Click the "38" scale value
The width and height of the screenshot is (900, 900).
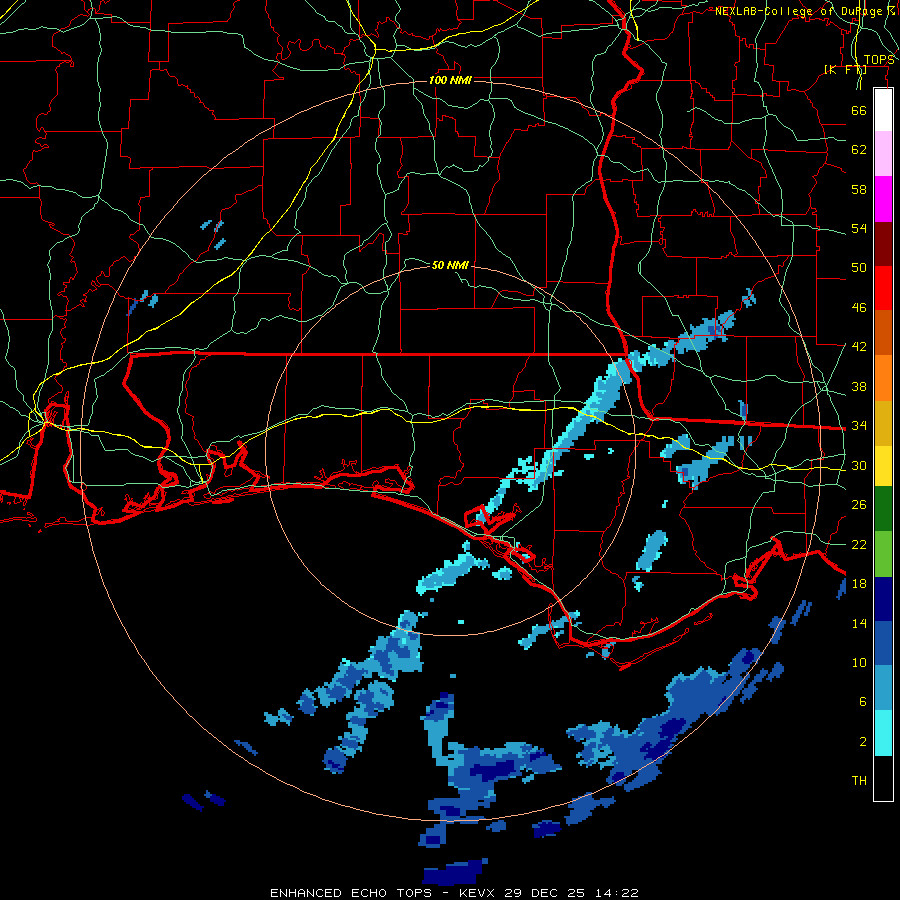coord(859,386)
